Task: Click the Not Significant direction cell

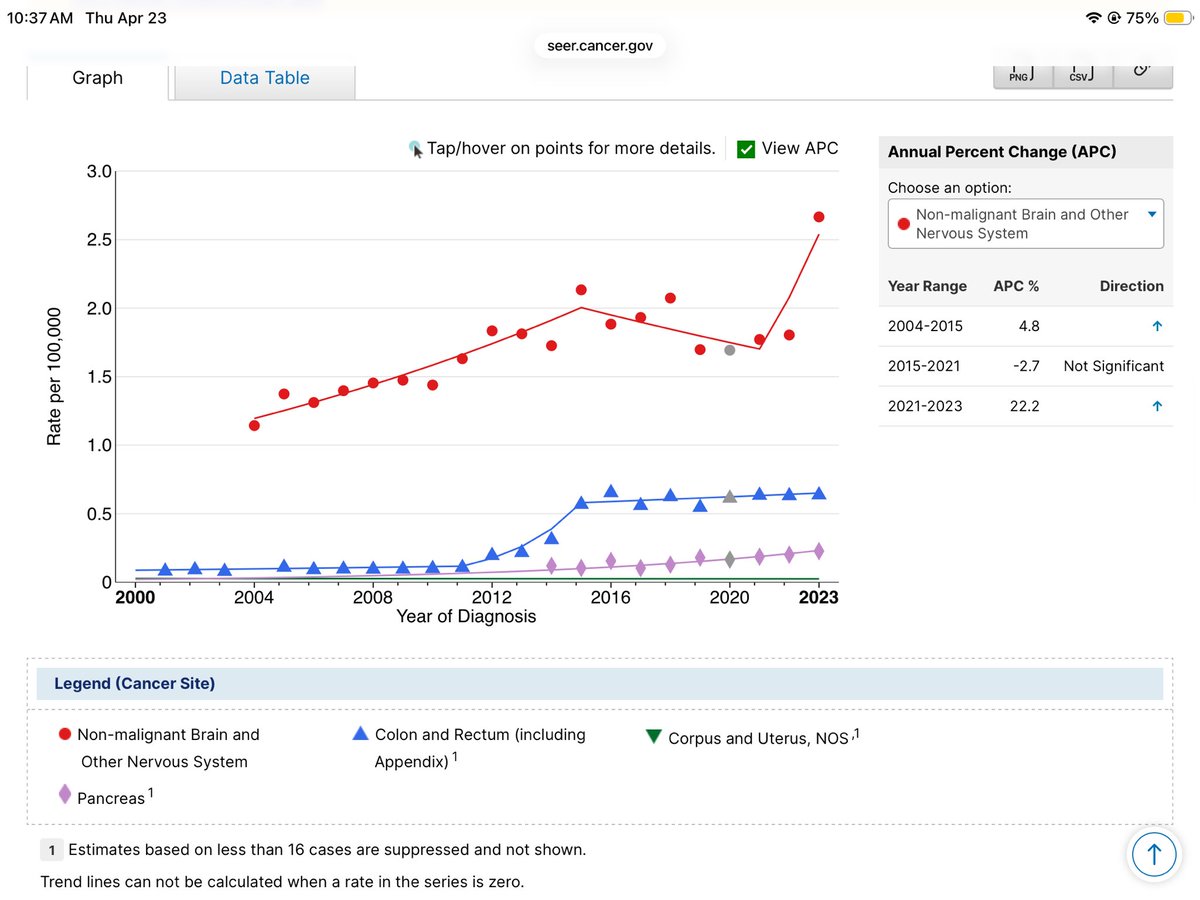Action: pyautogui.click(x=1114, y=366)
